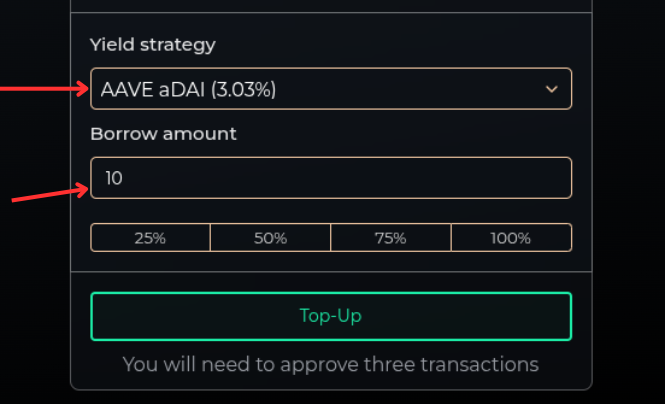Pick the 100% maximum borrow option

[x=511, y=237]
